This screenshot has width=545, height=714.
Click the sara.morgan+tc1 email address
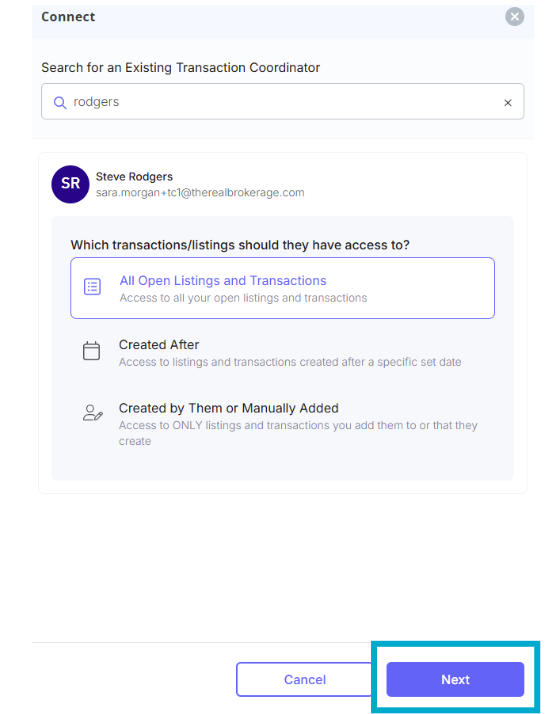[x=200, y=193]
